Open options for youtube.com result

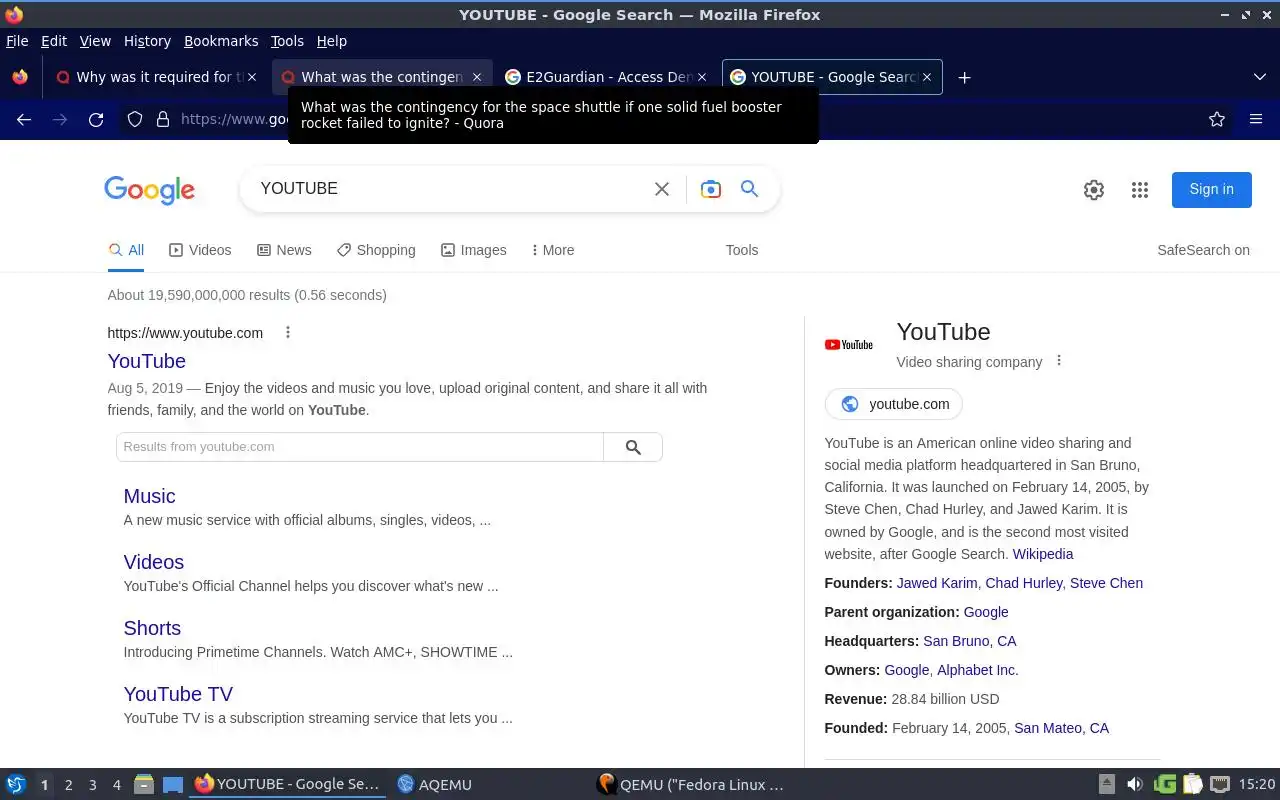[288, 332]
